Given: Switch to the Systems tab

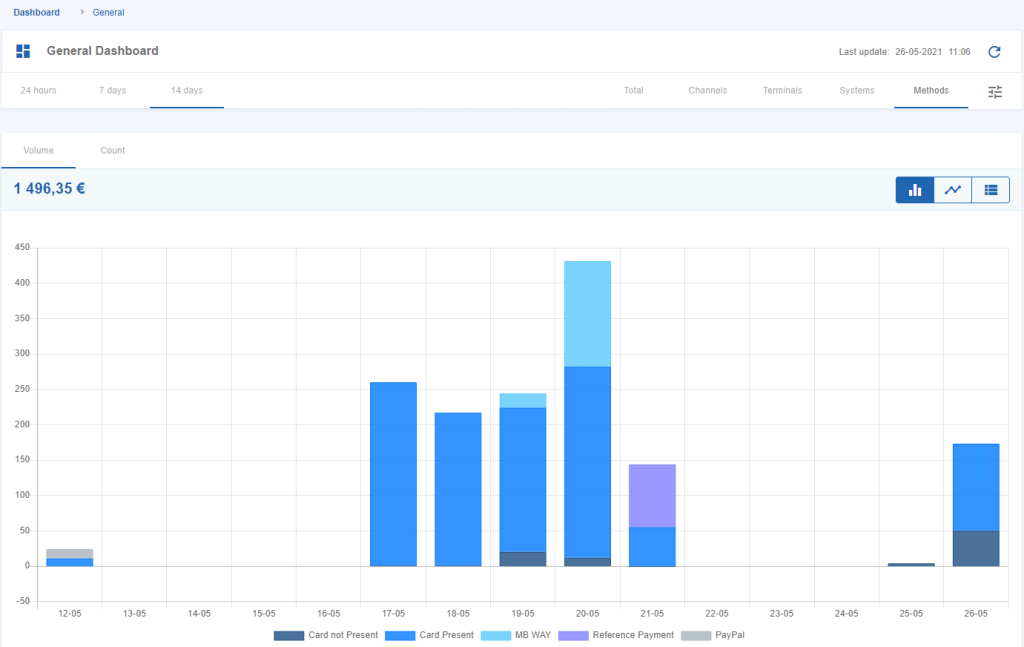Looking at the screenshot, I should [856, 90].
